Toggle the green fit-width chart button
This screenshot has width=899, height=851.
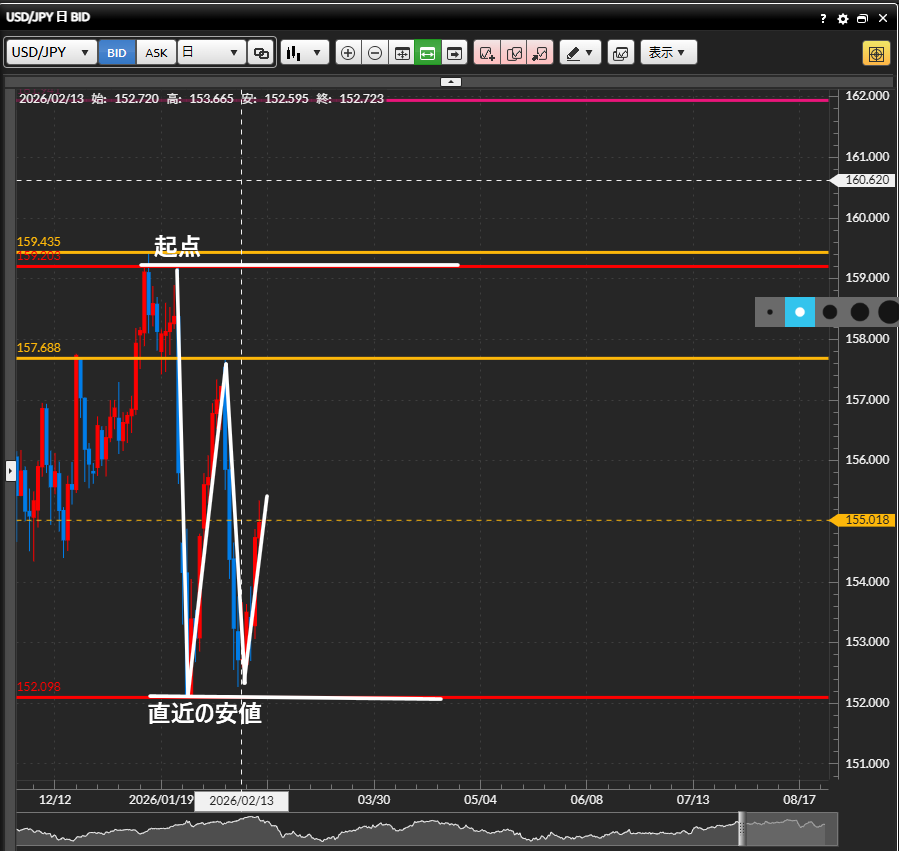point(428,53)
